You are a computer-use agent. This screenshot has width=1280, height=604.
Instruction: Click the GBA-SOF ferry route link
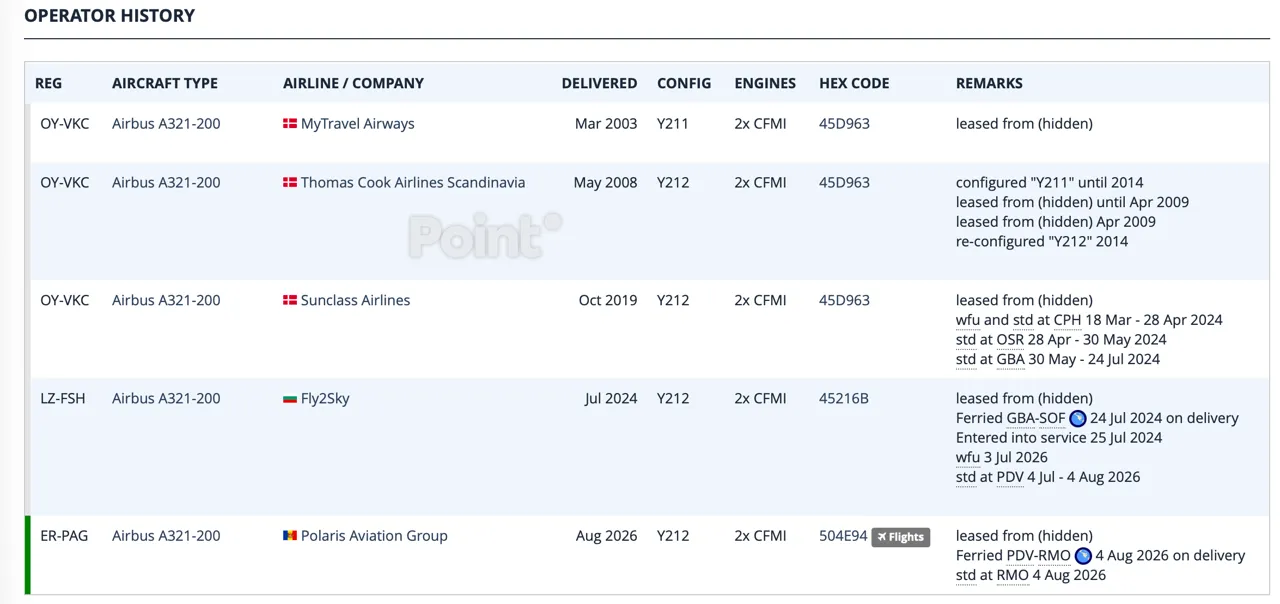[1036, 418]
